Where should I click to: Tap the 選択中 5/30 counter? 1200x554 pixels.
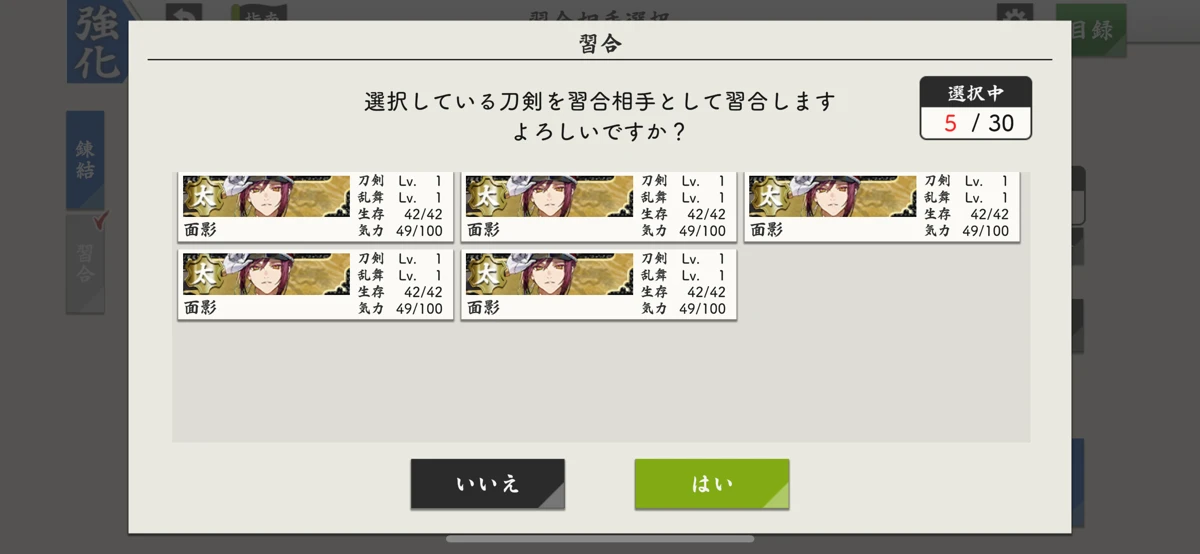pos(976,108)
